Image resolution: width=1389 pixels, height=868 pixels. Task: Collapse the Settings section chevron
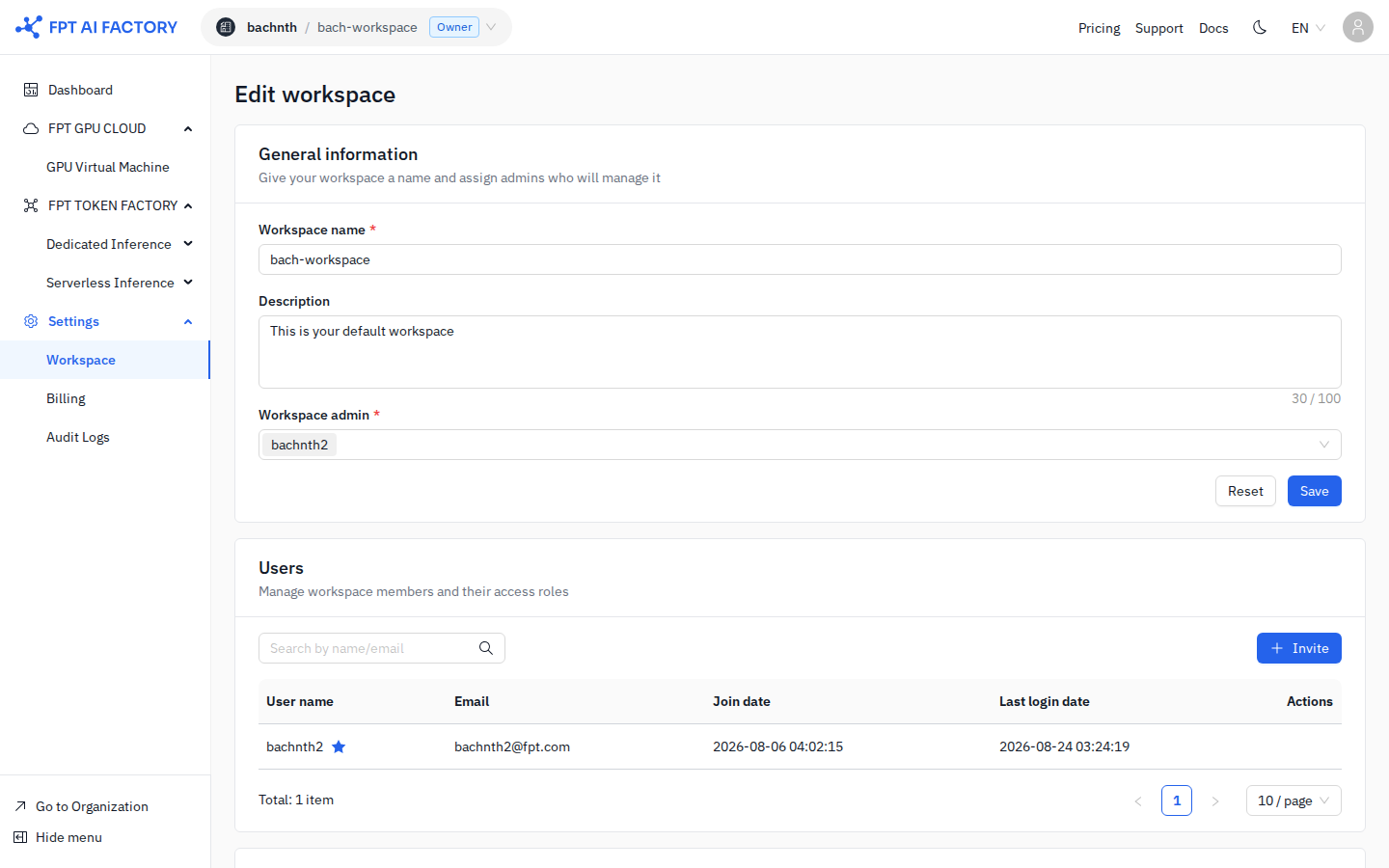188,321
